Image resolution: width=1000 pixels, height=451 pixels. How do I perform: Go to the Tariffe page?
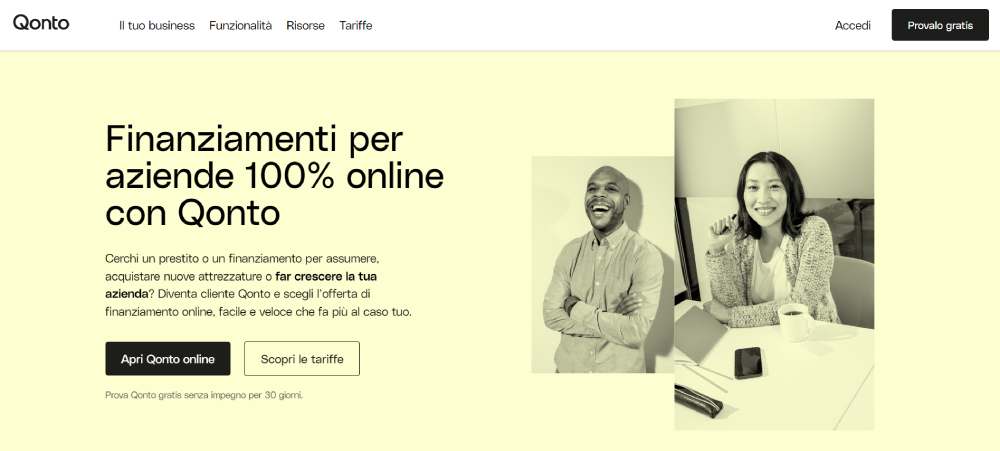tap(356, 26)
